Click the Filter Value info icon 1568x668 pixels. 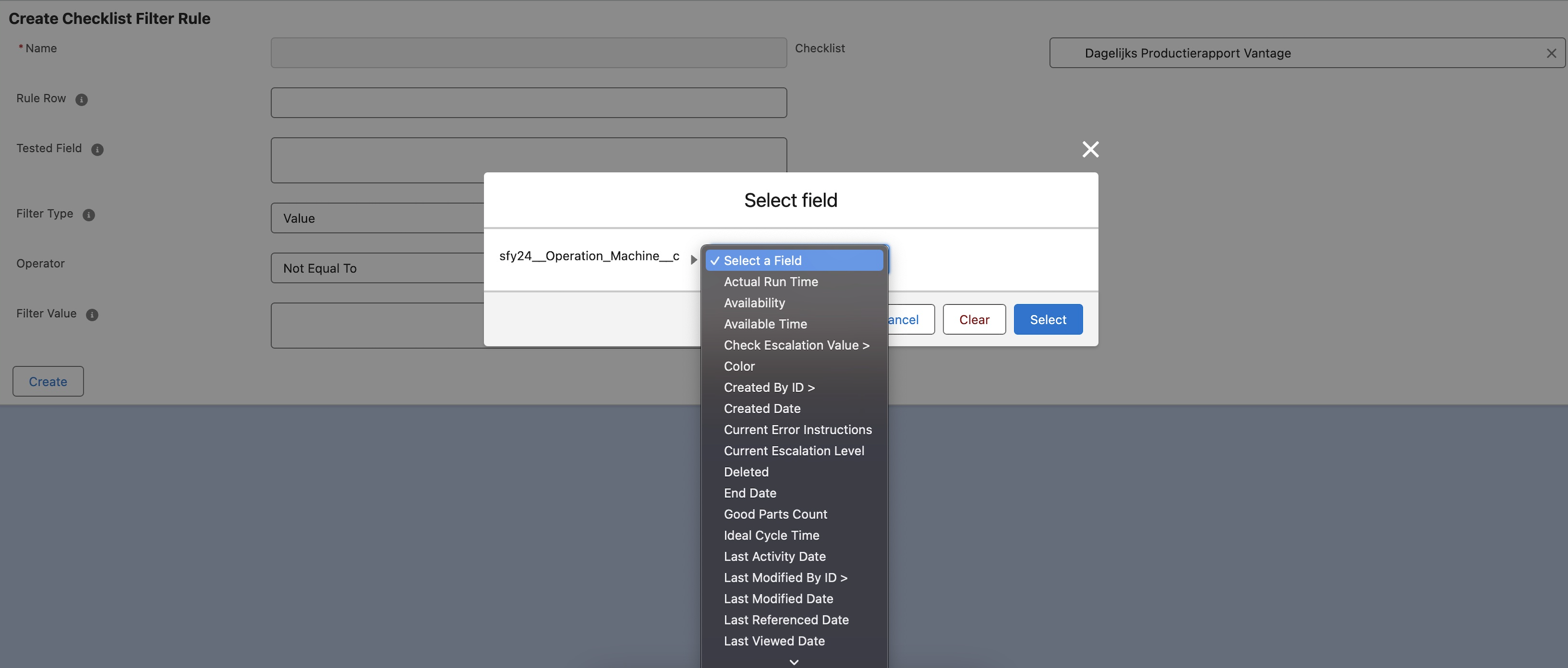pos(92,314)
